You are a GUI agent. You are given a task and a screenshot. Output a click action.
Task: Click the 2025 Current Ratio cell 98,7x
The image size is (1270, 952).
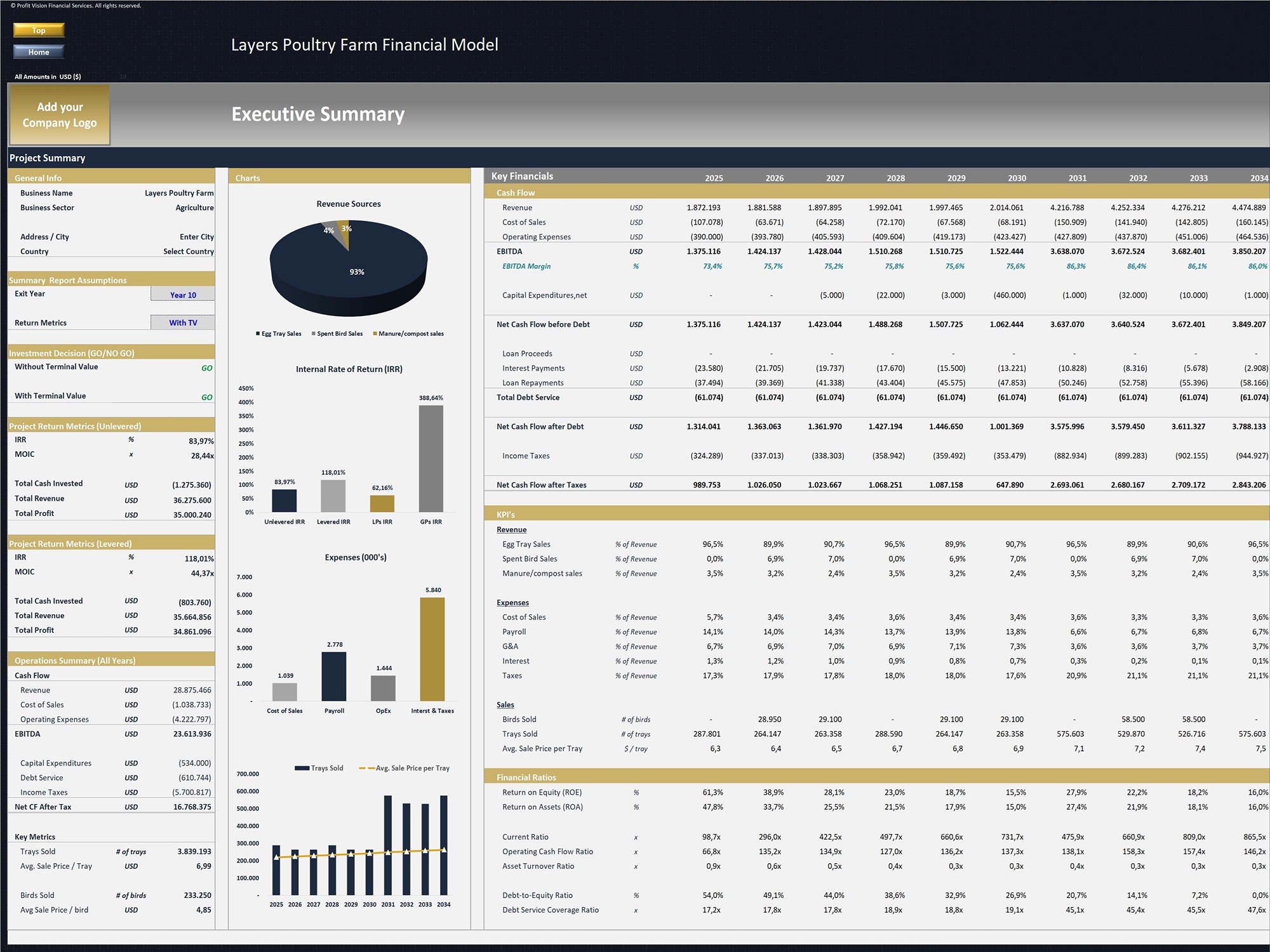pyautogui.click(x=711, y=836)
